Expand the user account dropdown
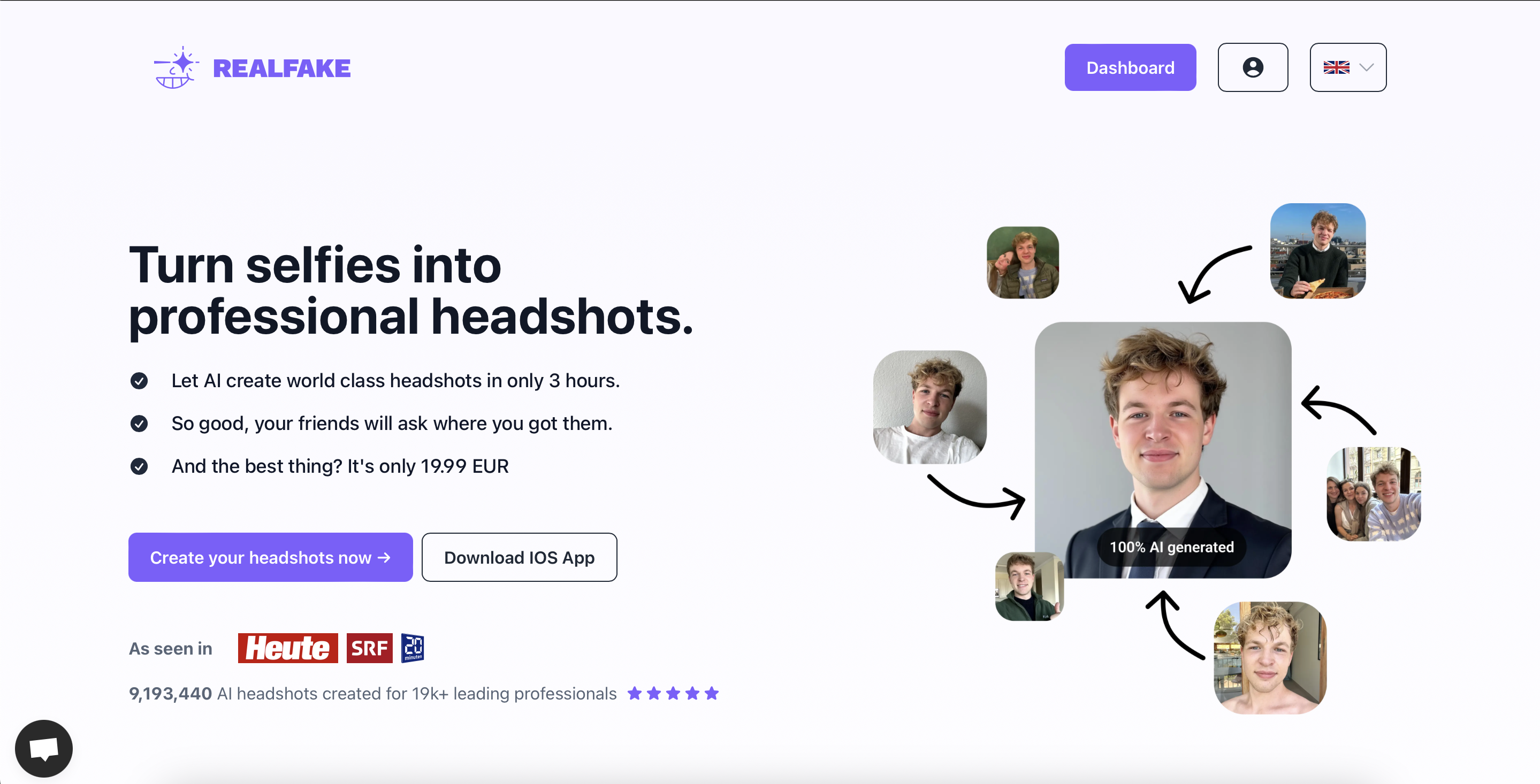 pos(1253,67)
